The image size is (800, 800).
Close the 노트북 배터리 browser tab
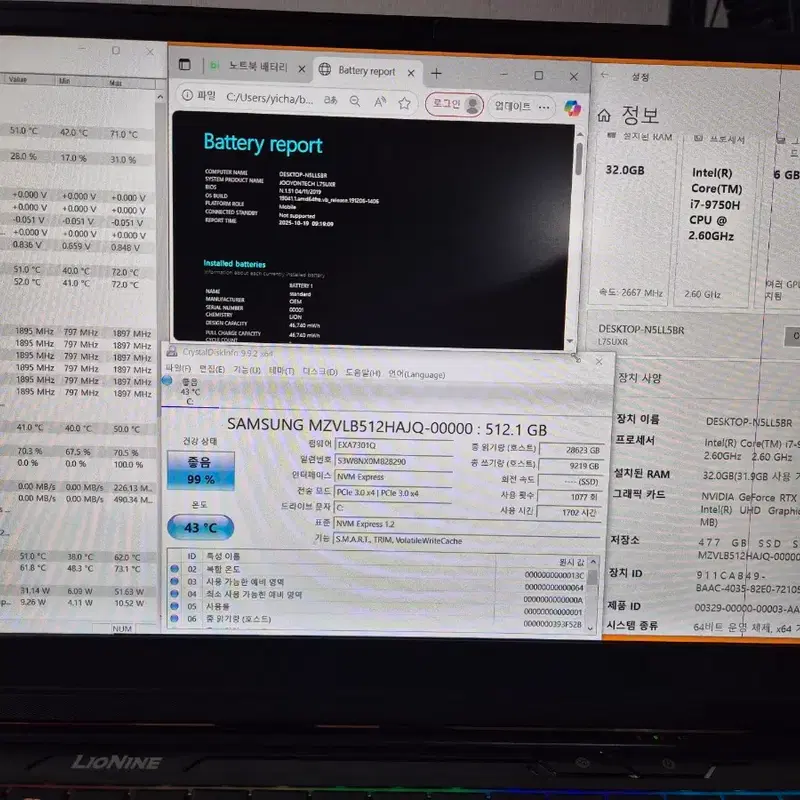pyautogui.click(x=302, y=69)
